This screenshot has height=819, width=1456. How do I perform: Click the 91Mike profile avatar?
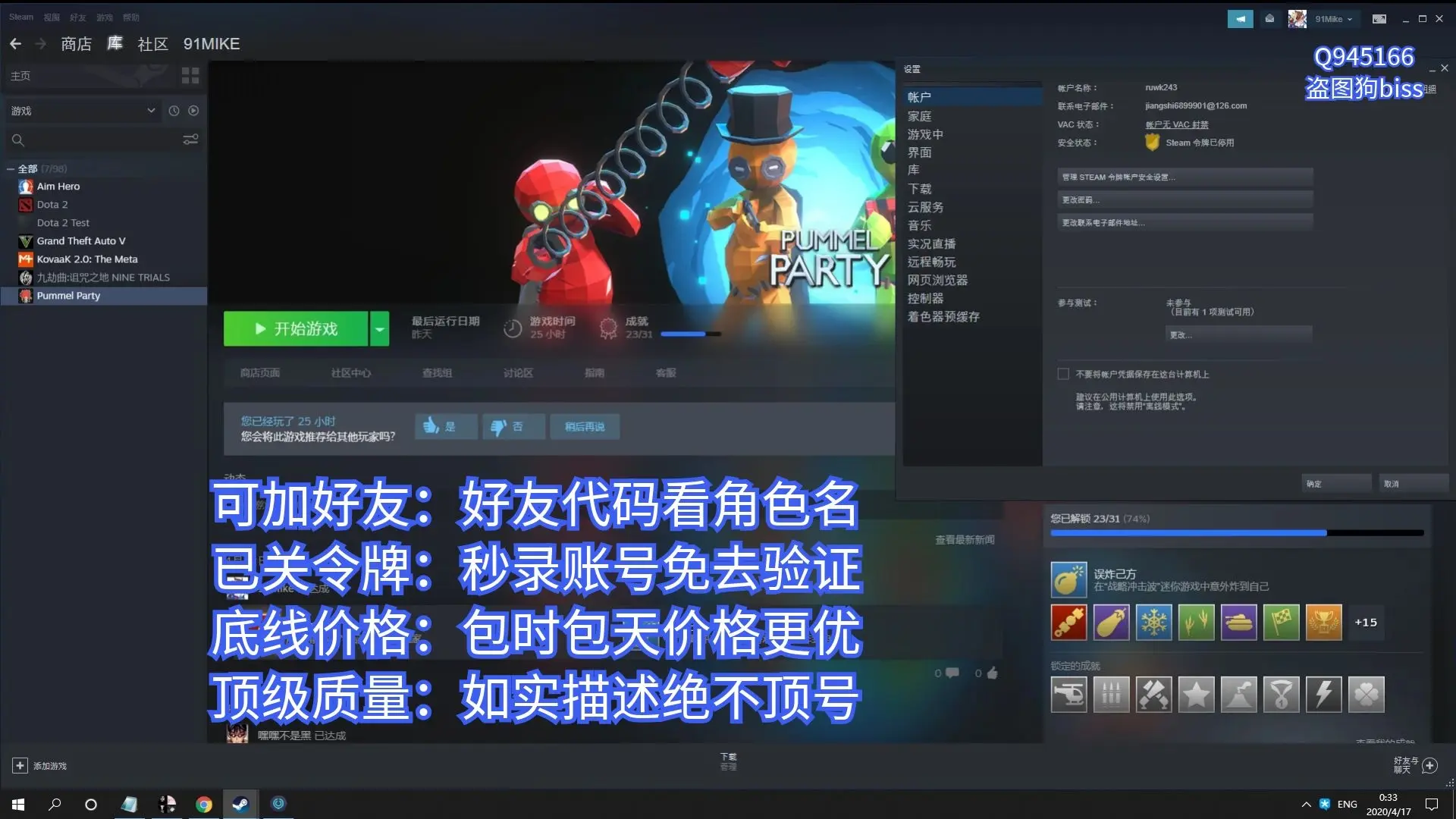click(x=1298, y=19)
